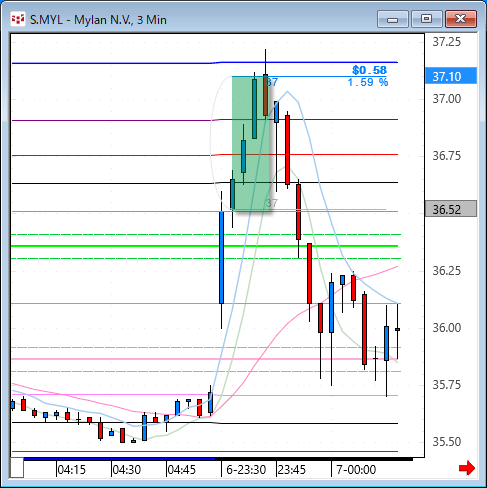The image size is (487, 488).
Task: Click the blue bar on the time scrollbar
Action: 119,459
